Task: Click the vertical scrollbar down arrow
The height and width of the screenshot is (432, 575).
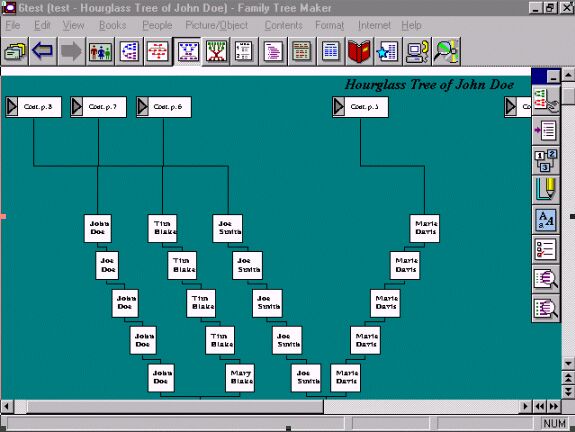Action: pyautogui.click(x=568, y=363)
